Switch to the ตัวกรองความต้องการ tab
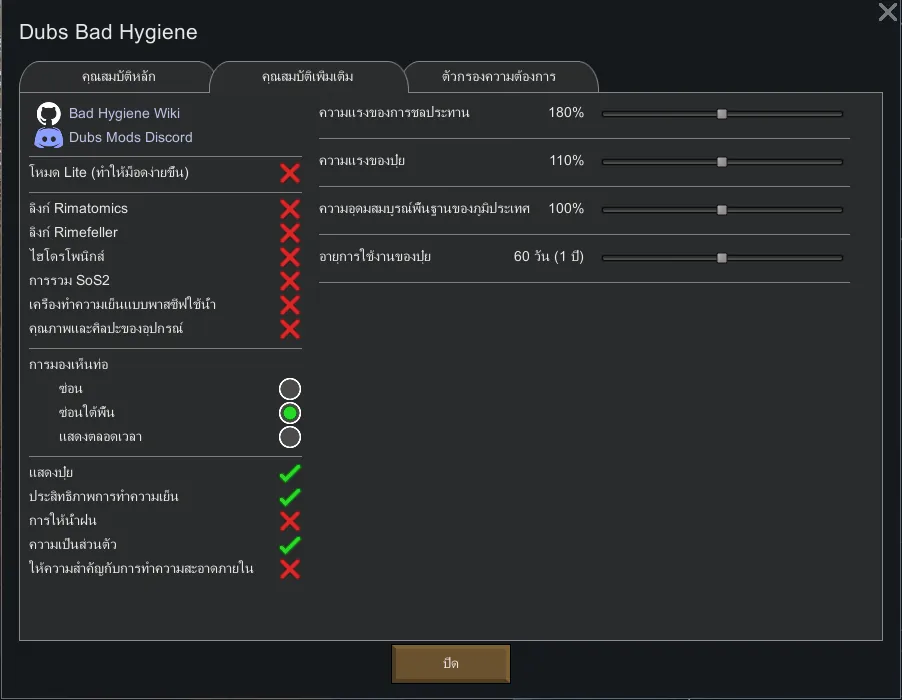The image size is (902, 700). pyautogui.click(x=499, y=77)
